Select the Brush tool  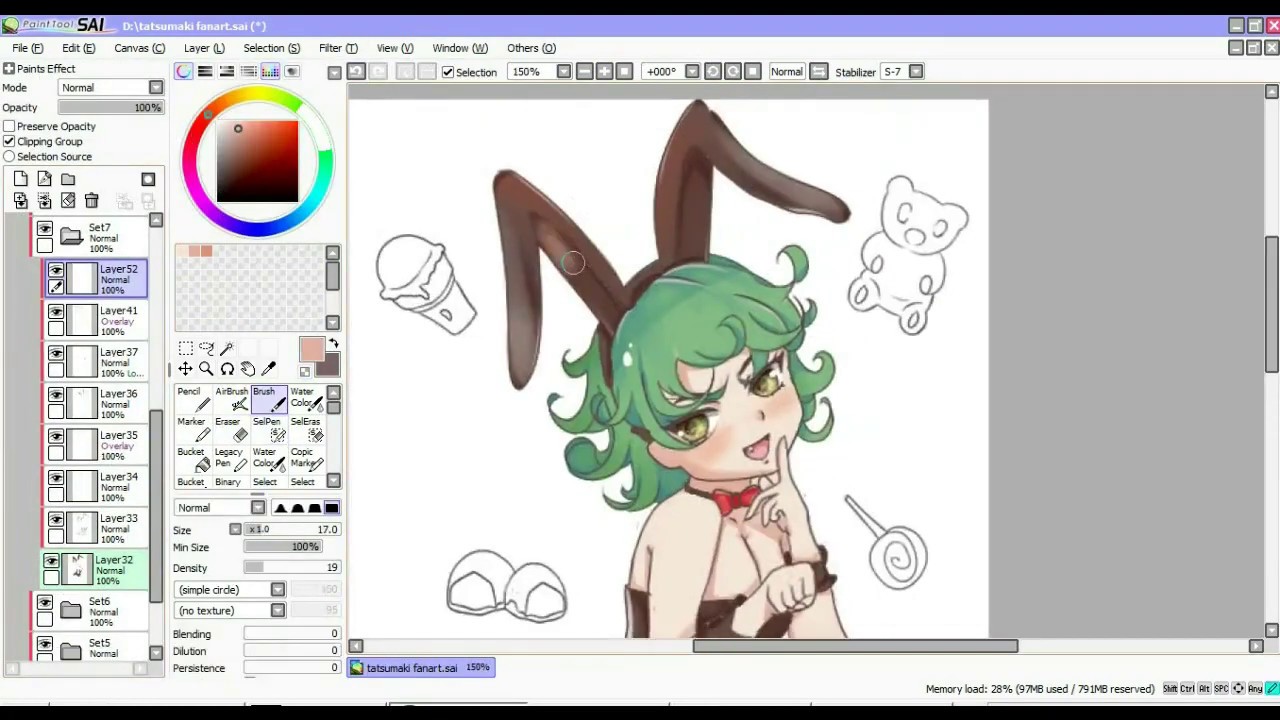[x=269, y=400]
